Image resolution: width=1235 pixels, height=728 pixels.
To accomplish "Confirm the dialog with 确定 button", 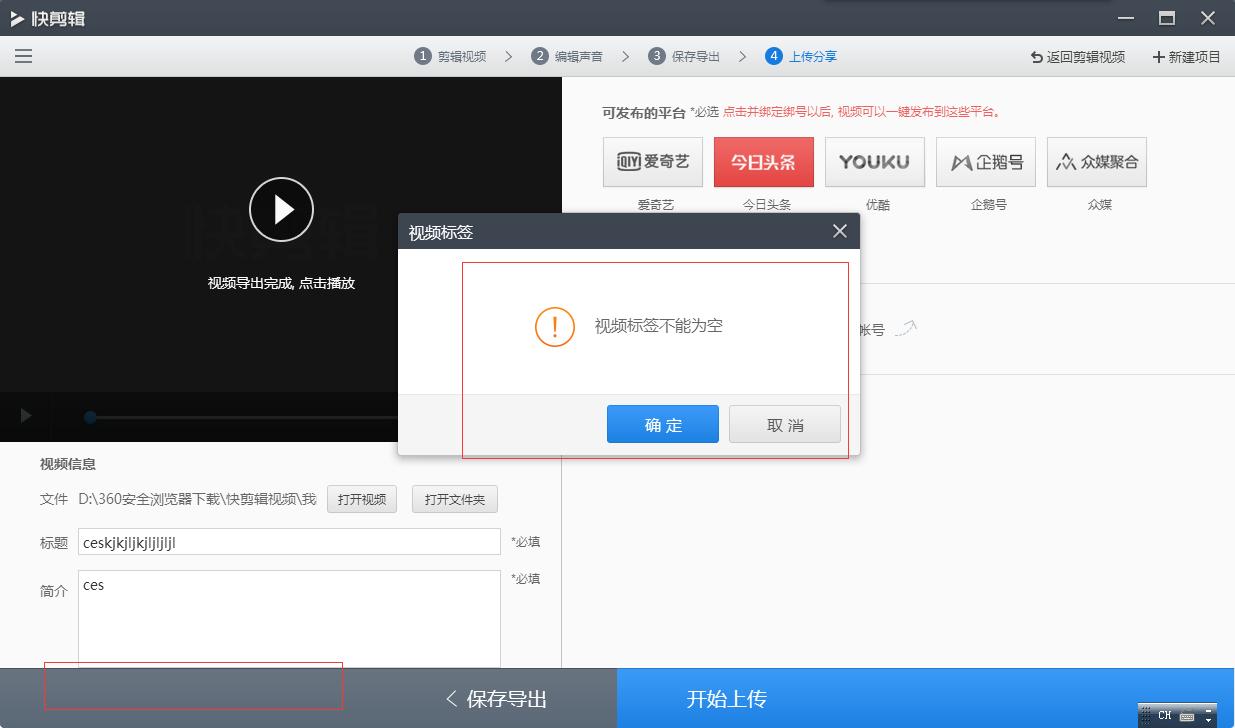I will 662,424.
